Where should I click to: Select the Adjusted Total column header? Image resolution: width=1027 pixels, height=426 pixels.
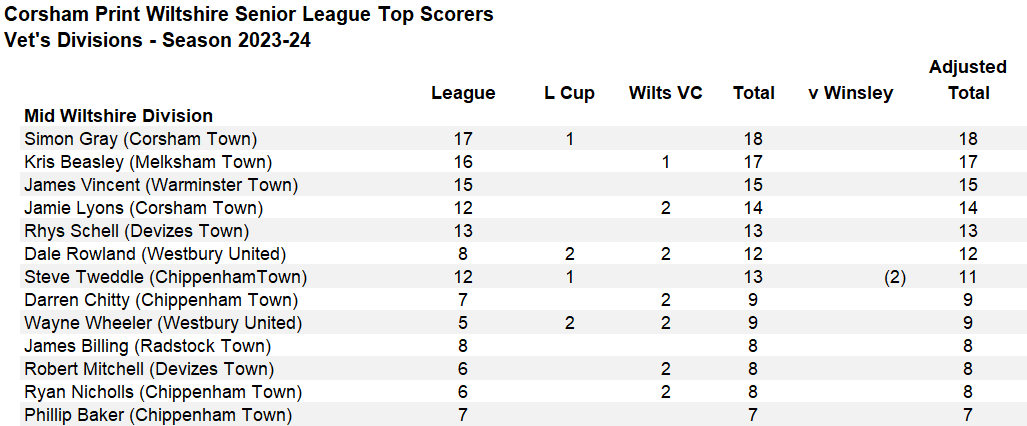pyautogui.click(x=968, y=80)
